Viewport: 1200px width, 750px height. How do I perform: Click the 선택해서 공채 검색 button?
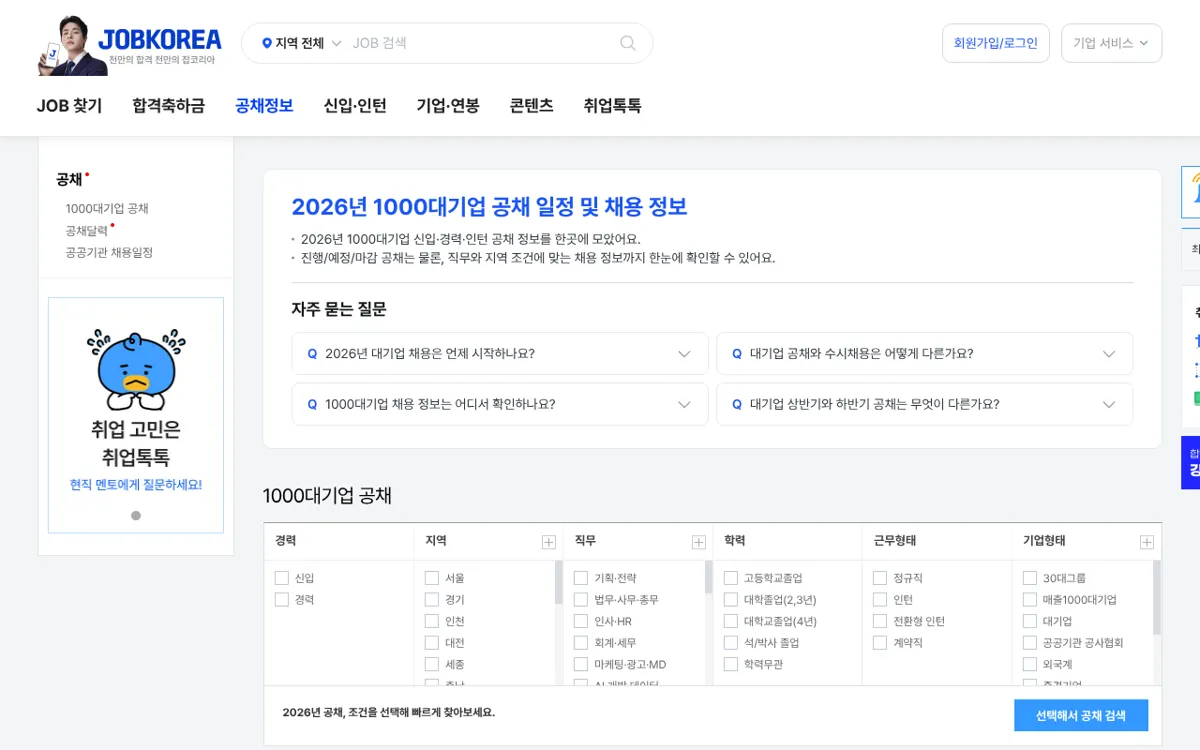point(1081,715)
